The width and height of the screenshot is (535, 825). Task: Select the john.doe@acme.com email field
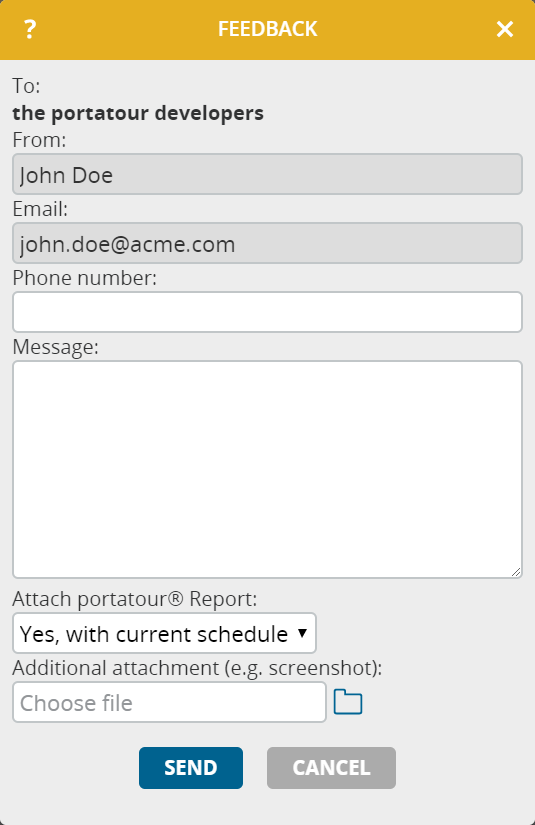pyautogui.click(x=267, y=243)
